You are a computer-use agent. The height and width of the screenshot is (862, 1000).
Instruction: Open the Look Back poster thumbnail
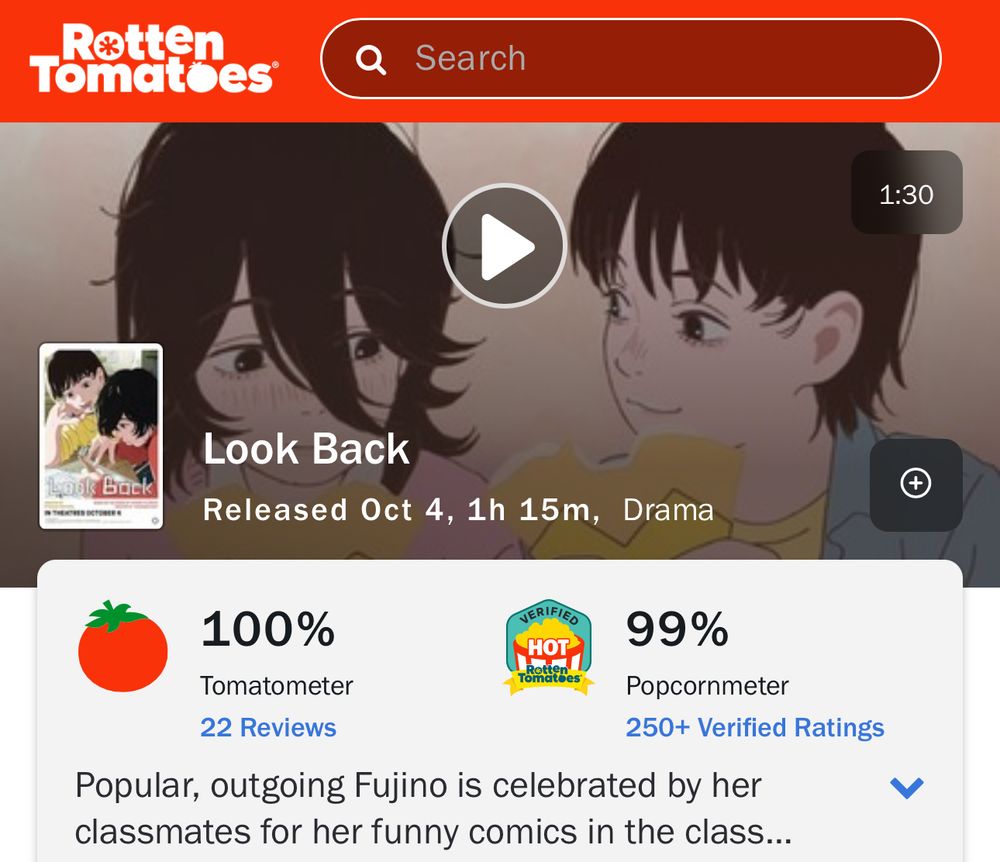[101, 436]
